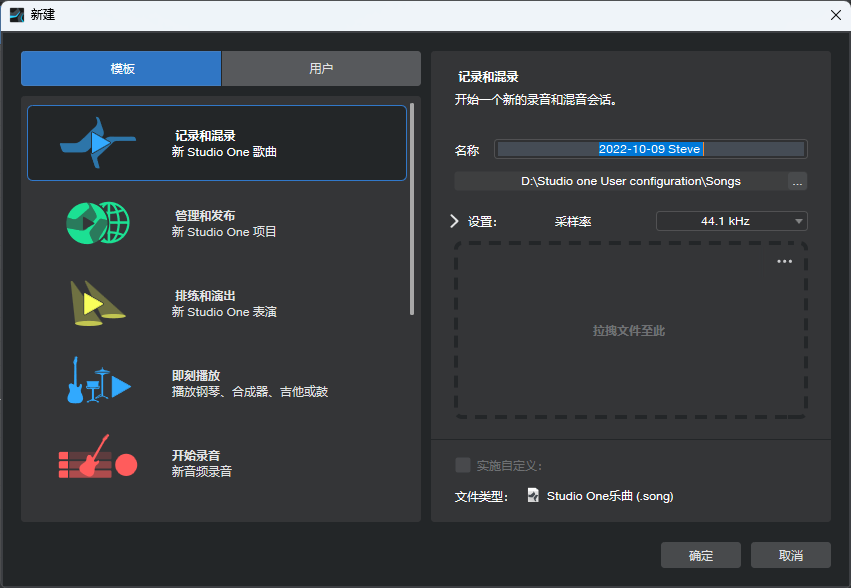Click the Studio One song file type icon
This screenshot has width=851, height=588.
pos(533,495)
